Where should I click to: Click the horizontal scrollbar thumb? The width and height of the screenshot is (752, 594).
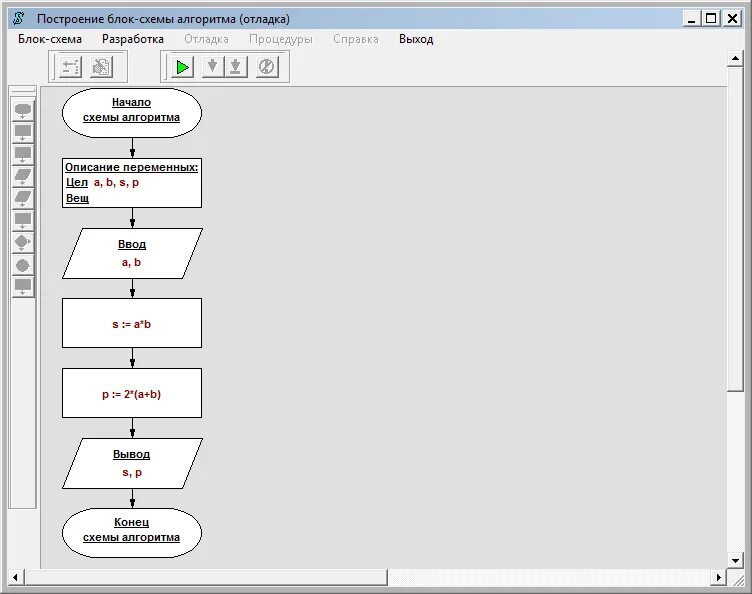206,577
